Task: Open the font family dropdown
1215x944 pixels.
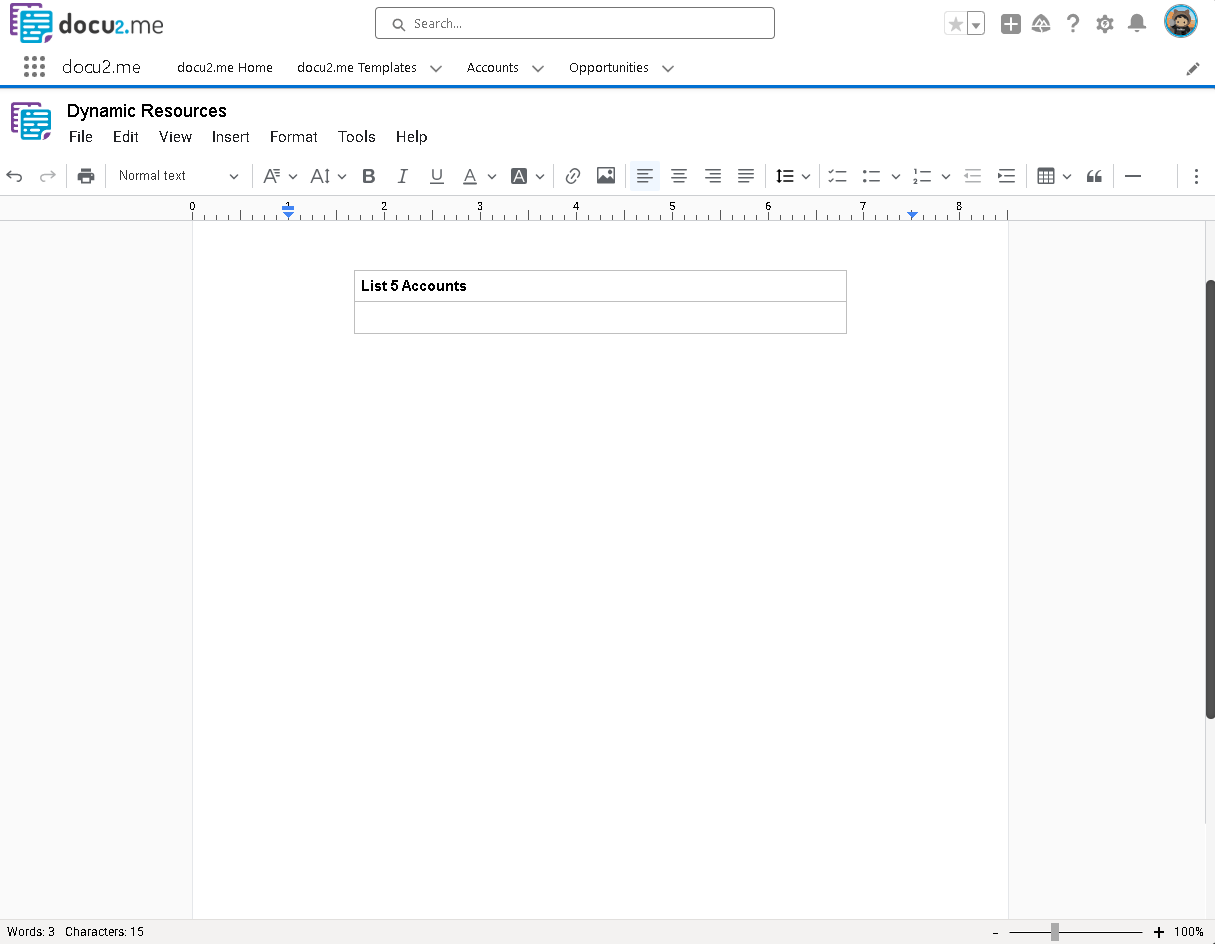Action: tap(278, 176)
